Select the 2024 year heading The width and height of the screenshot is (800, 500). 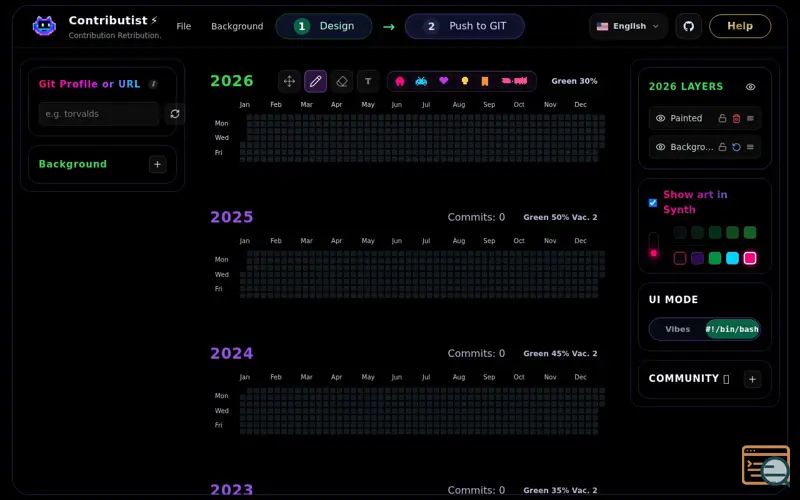(x=232, y=354)
